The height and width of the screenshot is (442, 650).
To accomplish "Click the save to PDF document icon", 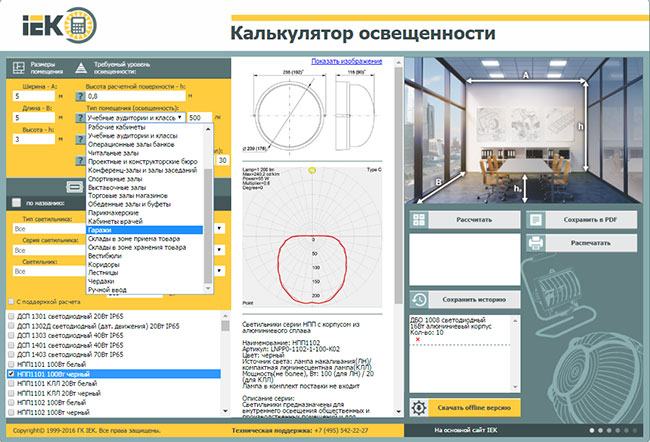I will (x=536, y=220).
